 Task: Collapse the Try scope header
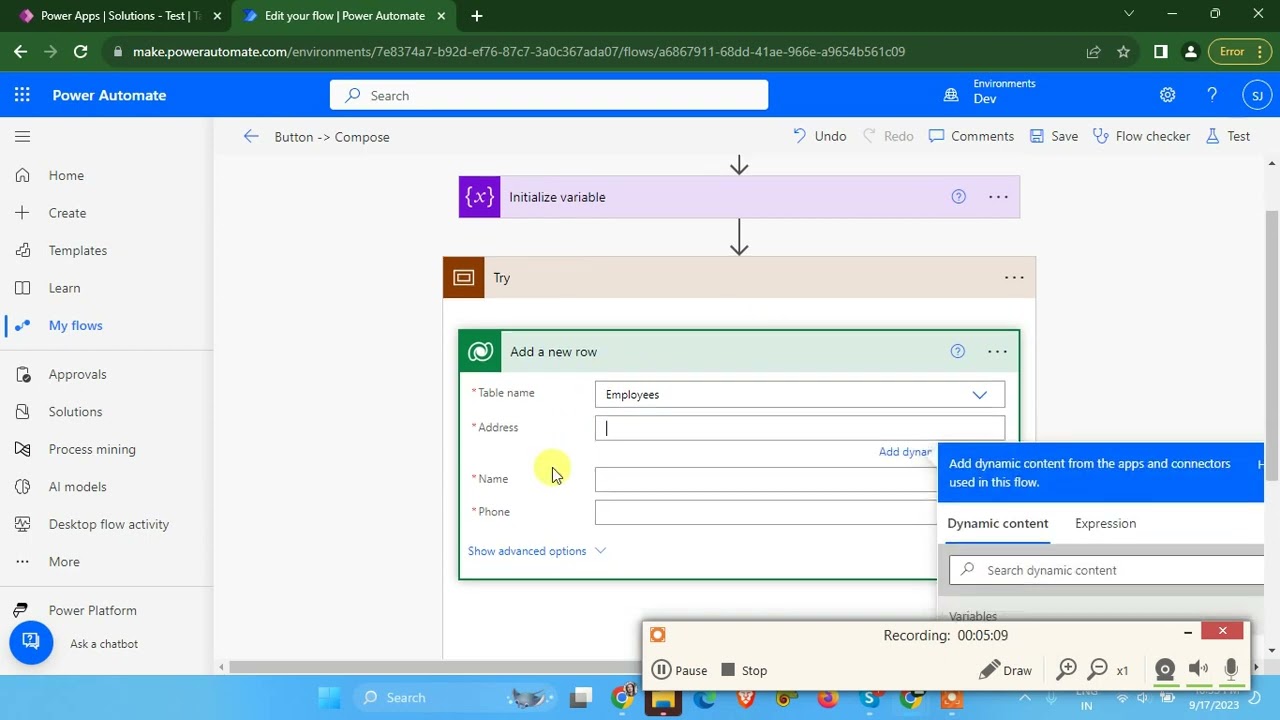pyautogui.click(x=739, y=278)
